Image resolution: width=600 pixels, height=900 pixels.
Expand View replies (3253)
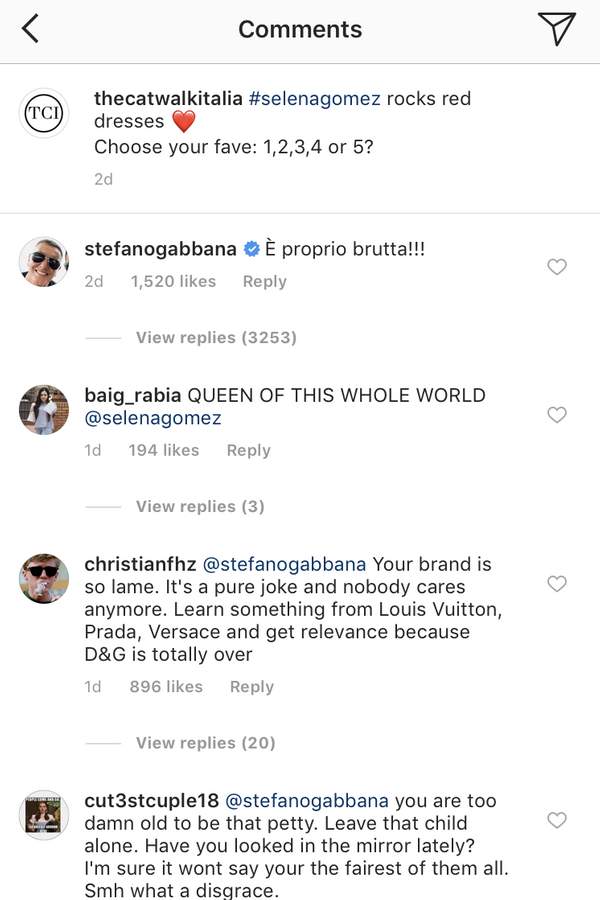[x=216, y=338]
